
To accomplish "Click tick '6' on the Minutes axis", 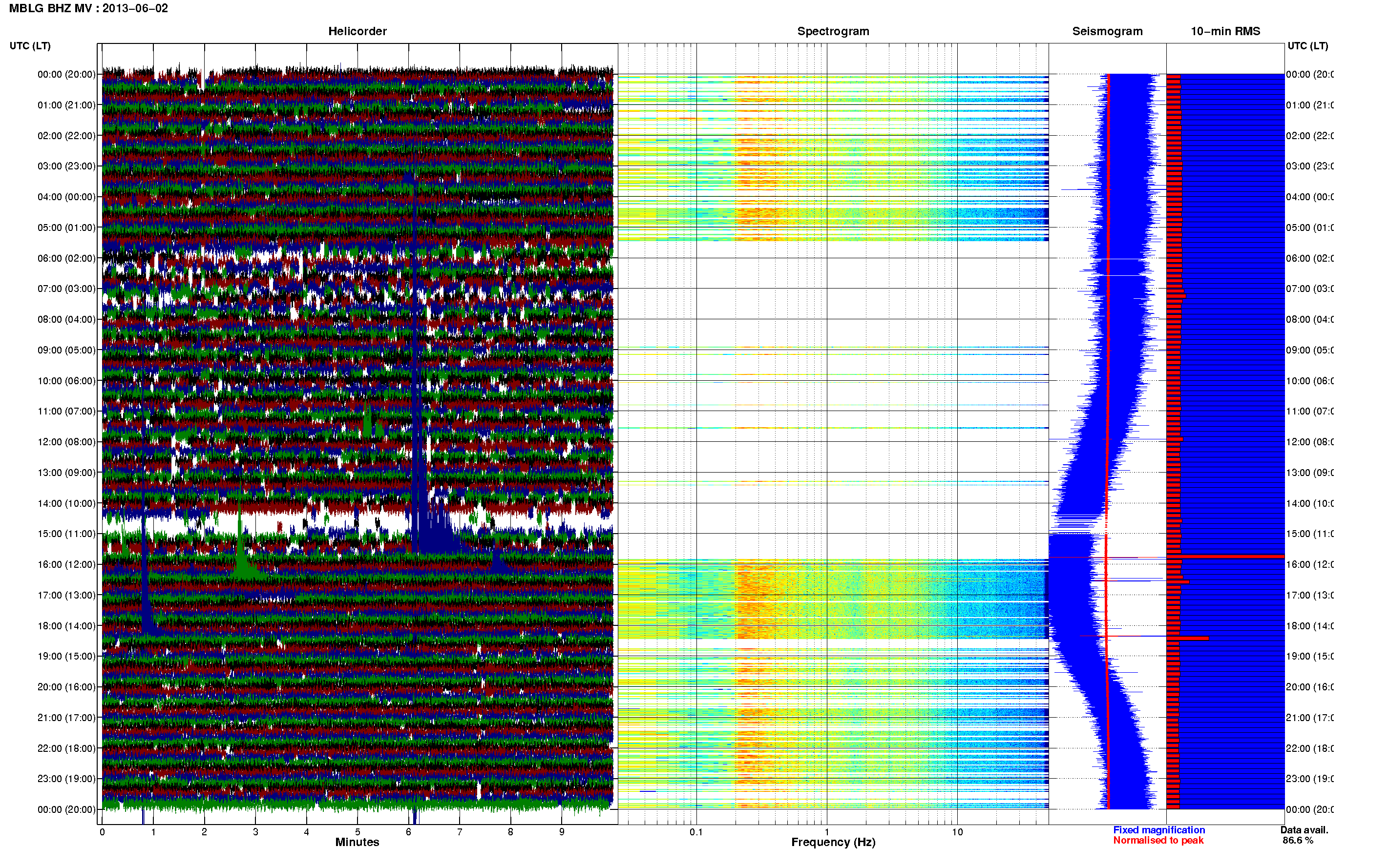I will pyautogui.click(x=409, y=832).
